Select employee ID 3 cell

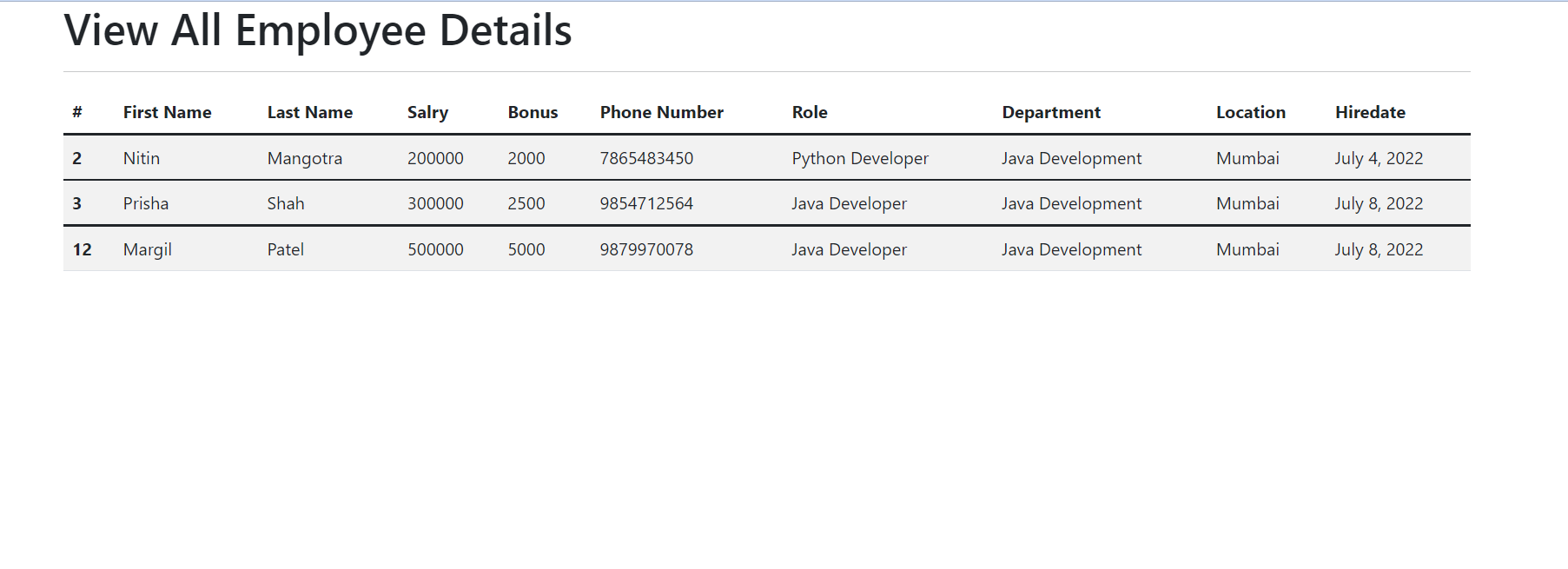click(x=77, y=203)
